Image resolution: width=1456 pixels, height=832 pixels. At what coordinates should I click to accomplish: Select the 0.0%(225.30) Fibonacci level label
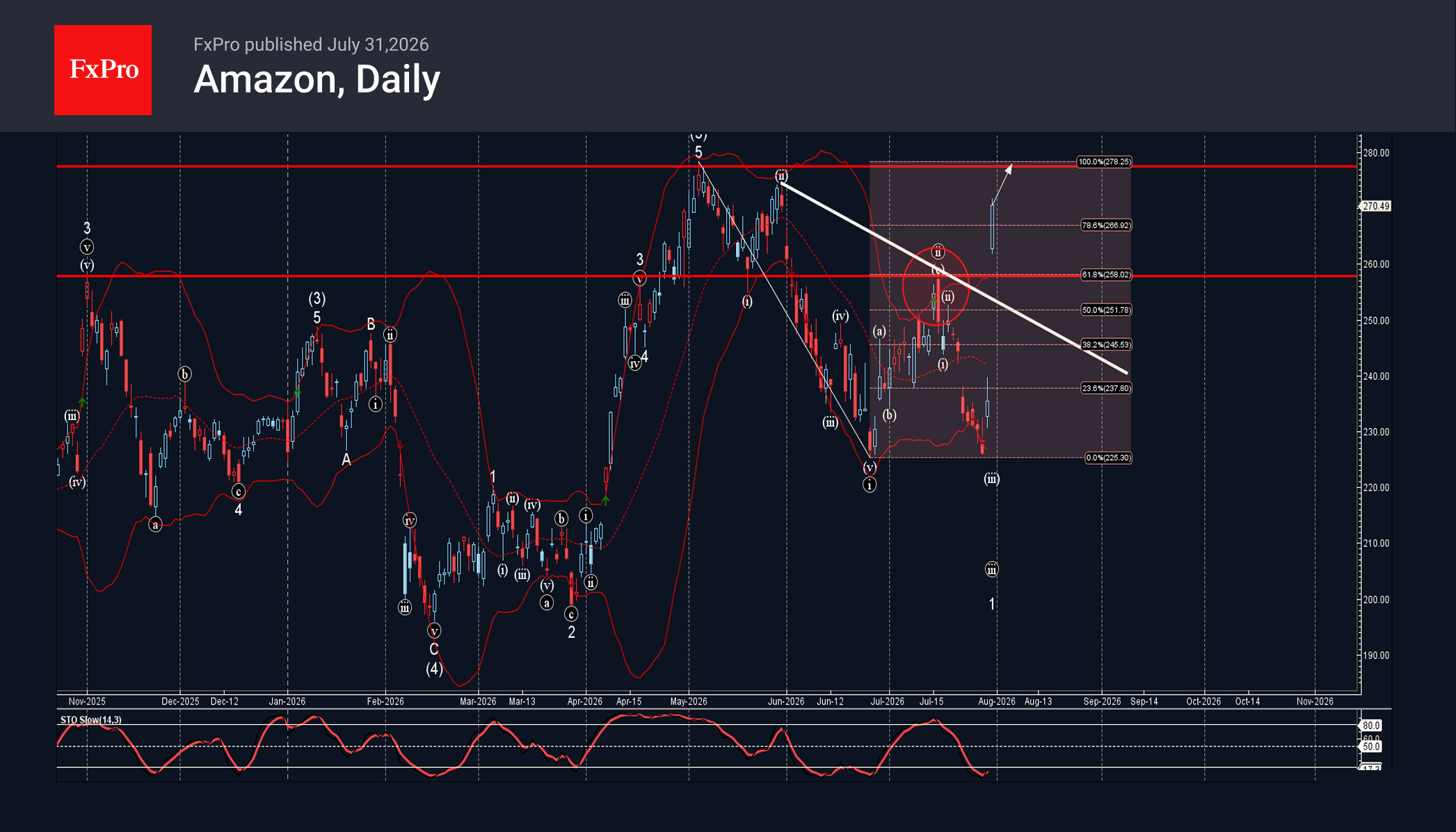(1108, 458)
